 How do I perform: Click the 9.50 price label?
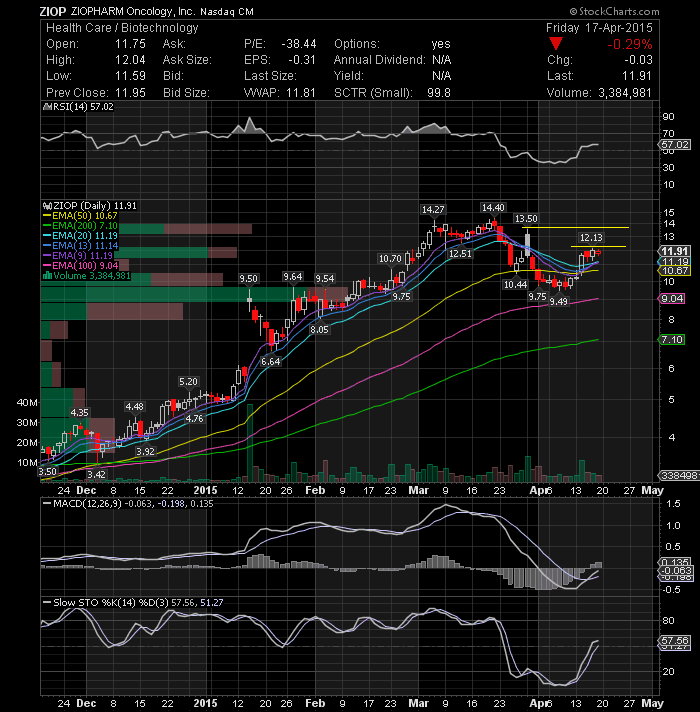tap(248, 278)
